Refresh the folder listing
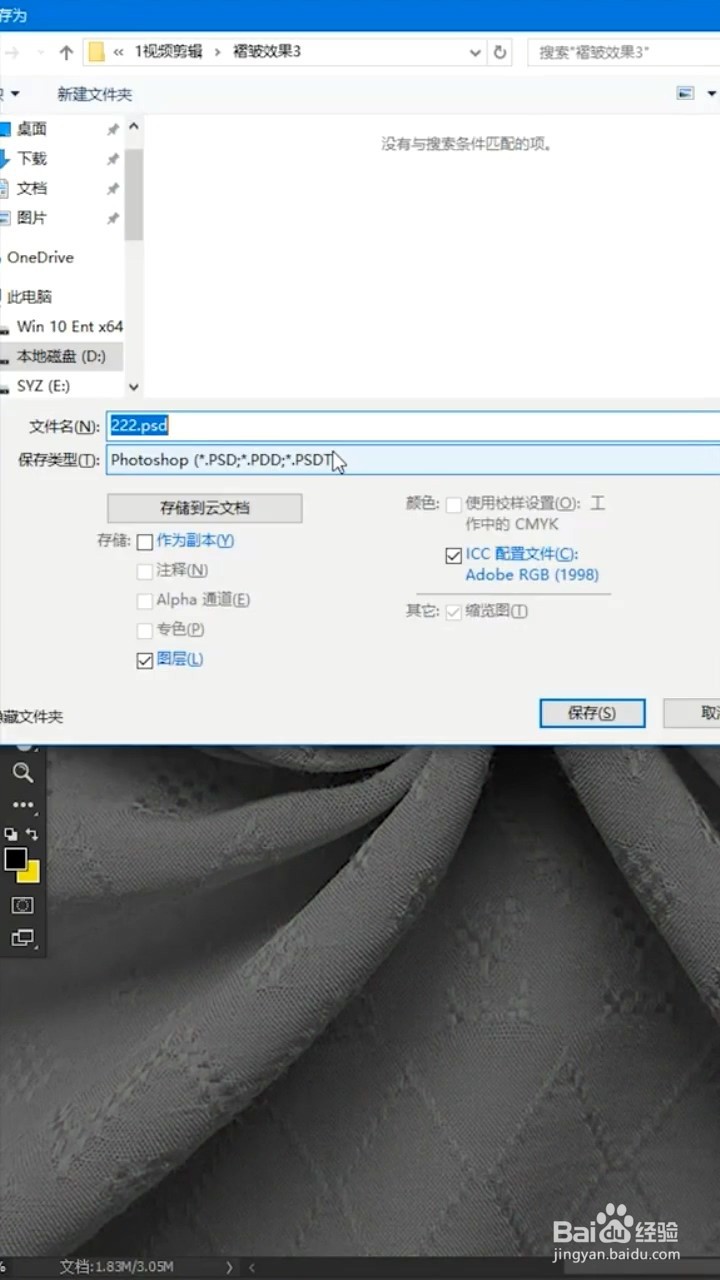 tap(501, 52)
